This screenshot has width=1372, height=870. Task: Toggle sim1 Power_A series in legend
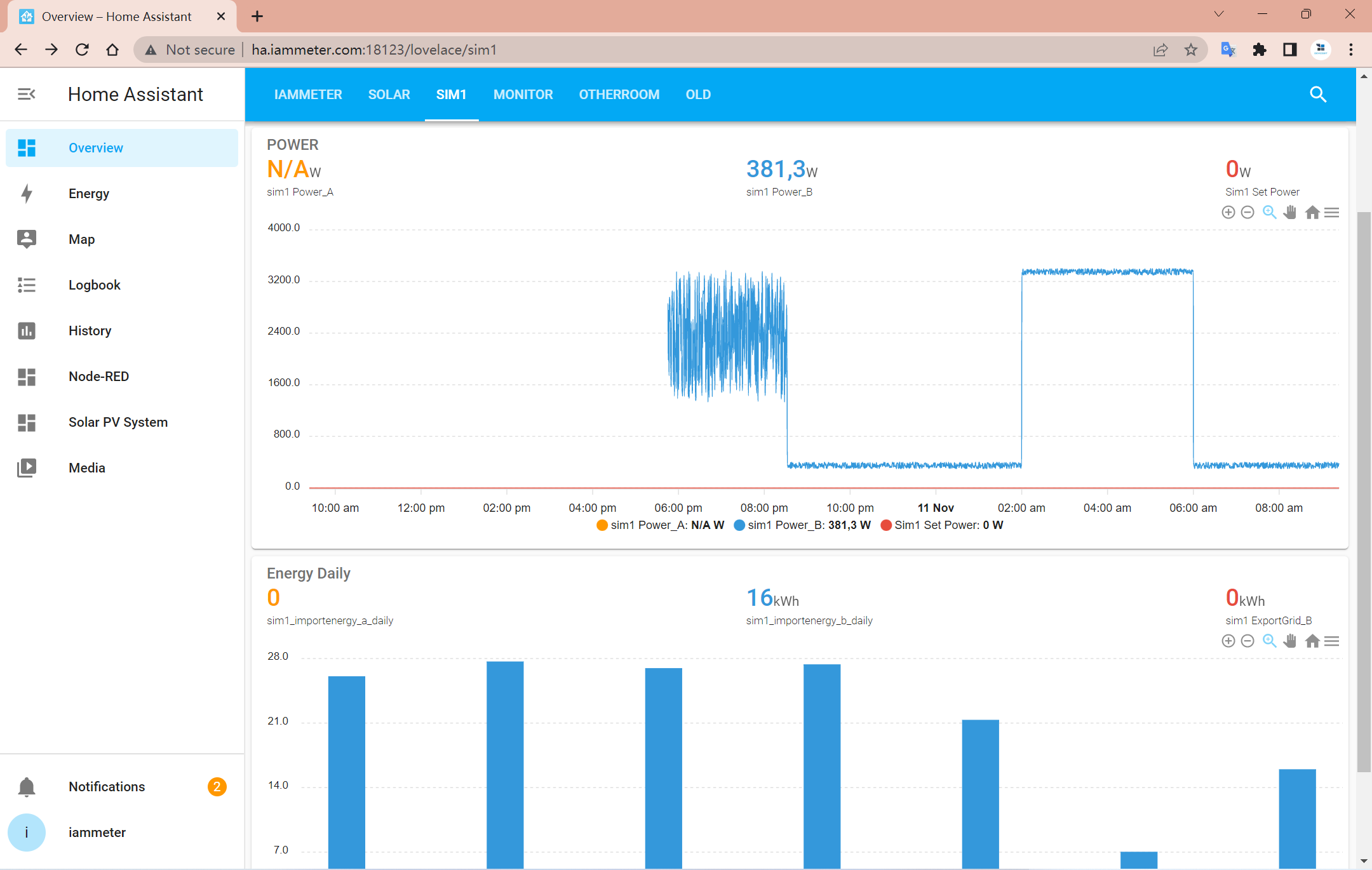661,525
